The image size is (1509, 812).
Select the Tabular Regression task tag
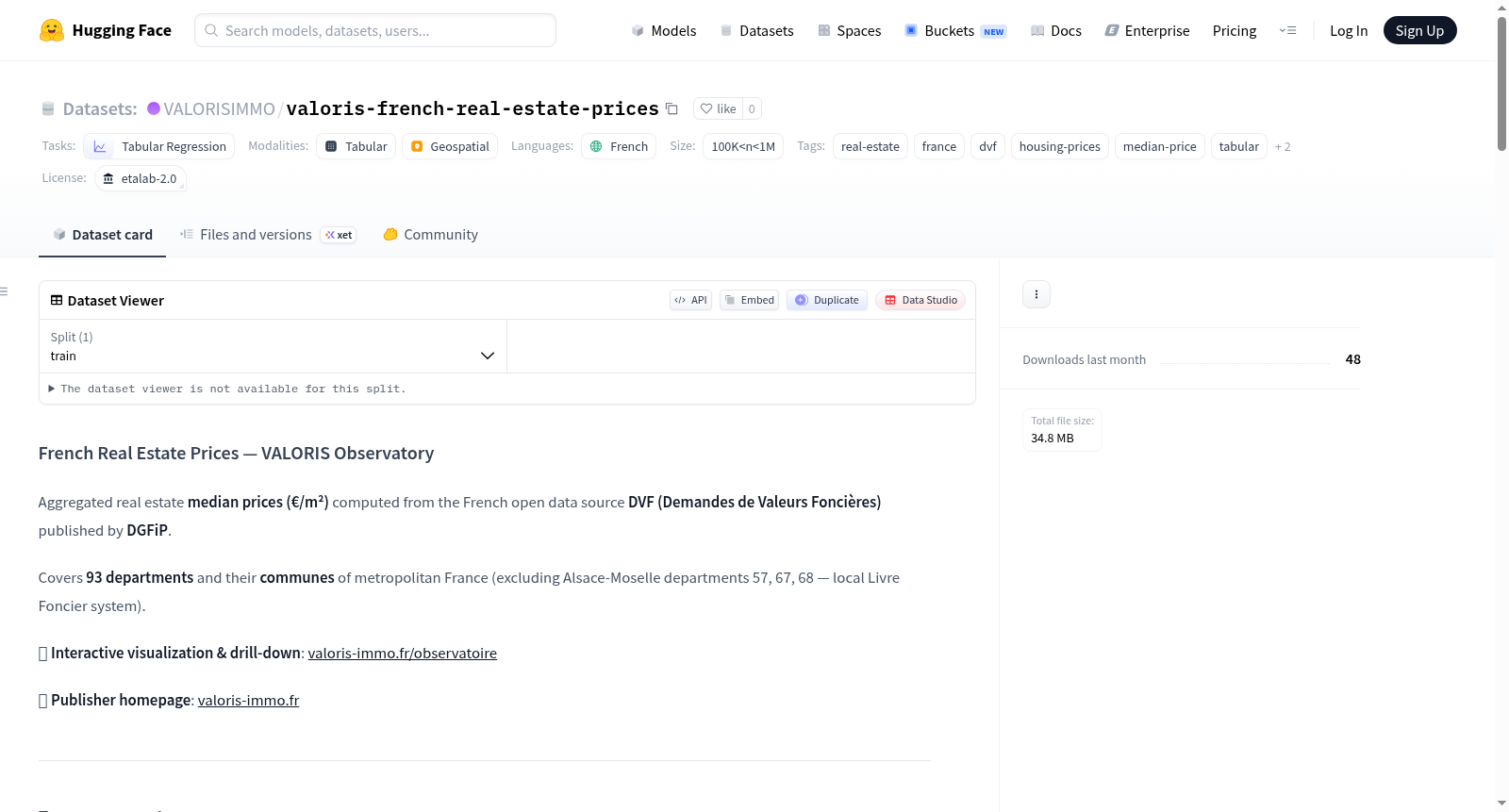(159, 146)
